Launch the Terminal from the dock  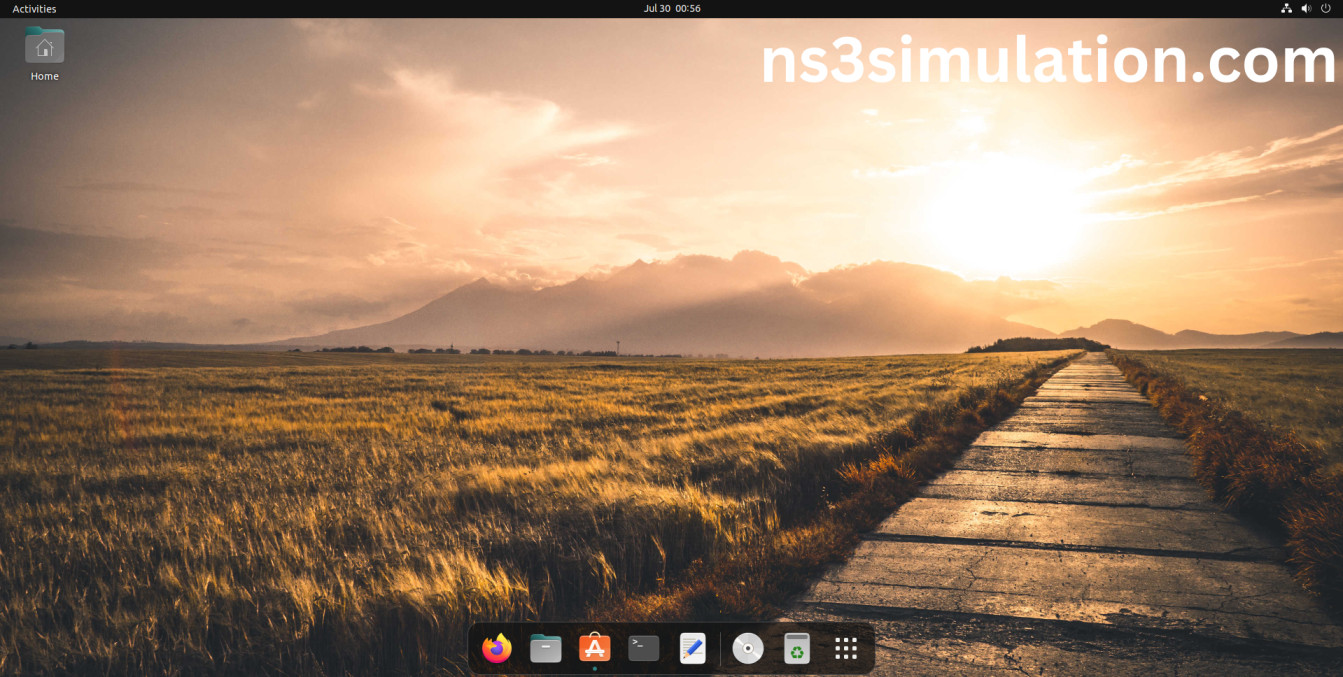643,648
